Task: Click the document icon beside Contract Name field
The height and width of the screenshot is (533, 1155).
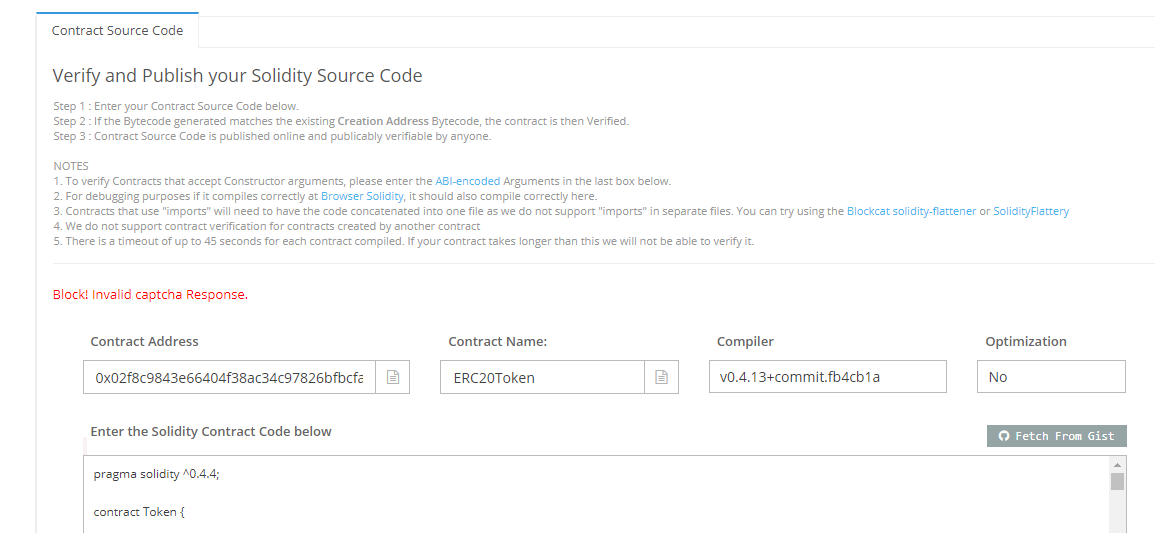Action: pos(661,377)
